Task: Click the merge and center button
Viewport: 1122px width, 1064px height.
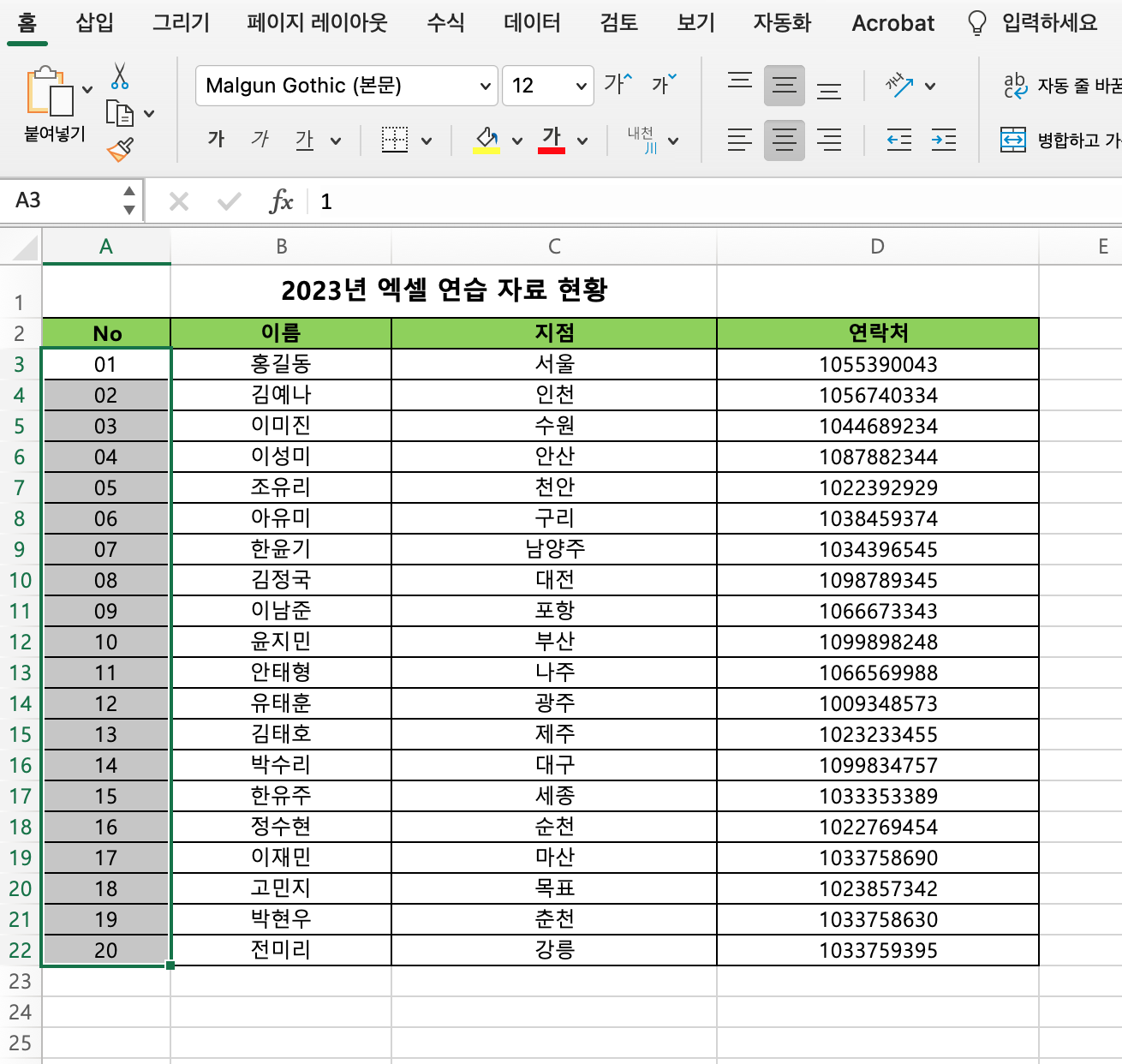Action: (x=1060, y=140)
